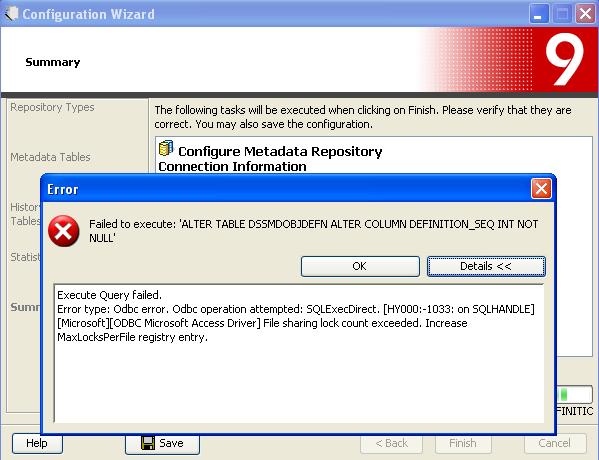
Task: Click the Configuration Wizard title bar icon
Action: 11,14
